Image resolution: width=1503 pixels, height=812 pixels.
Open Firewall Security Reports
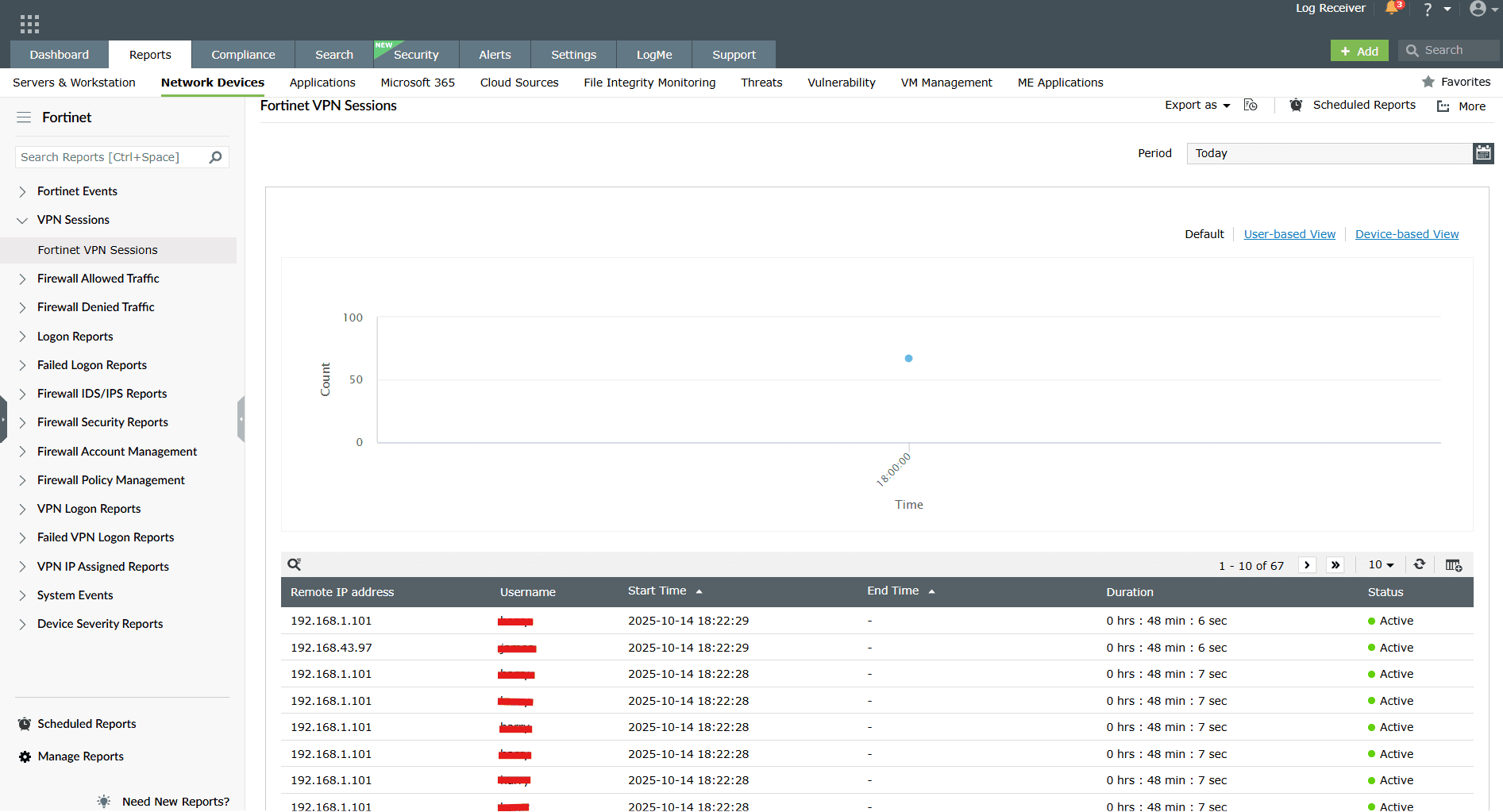(x=102, y=422)
